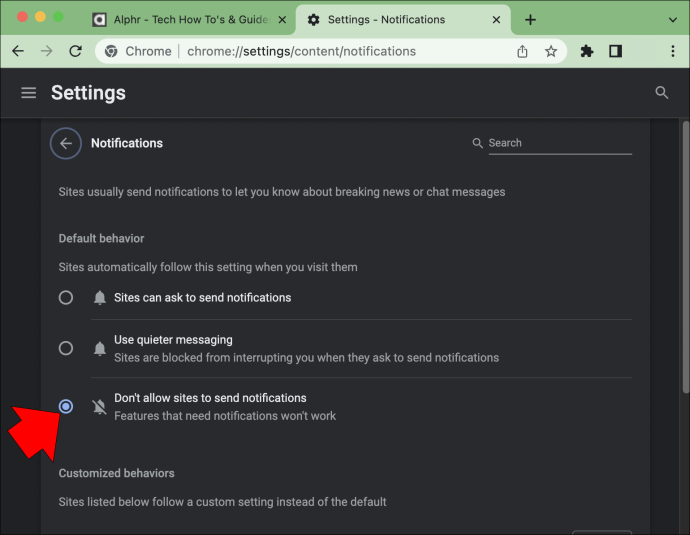Click the page's vertical scrollbar

pos(685,257)
